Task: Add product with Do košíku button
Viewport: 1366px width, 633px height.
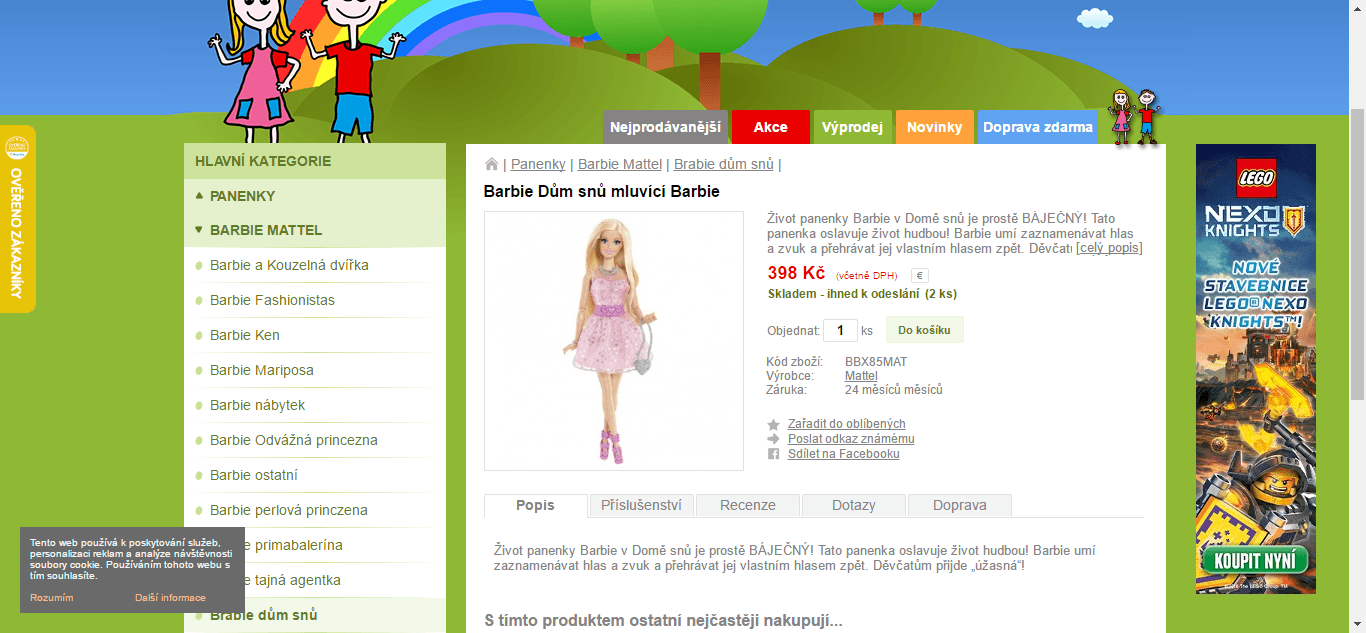Action: pyautogui.click(x=924, y=330)
